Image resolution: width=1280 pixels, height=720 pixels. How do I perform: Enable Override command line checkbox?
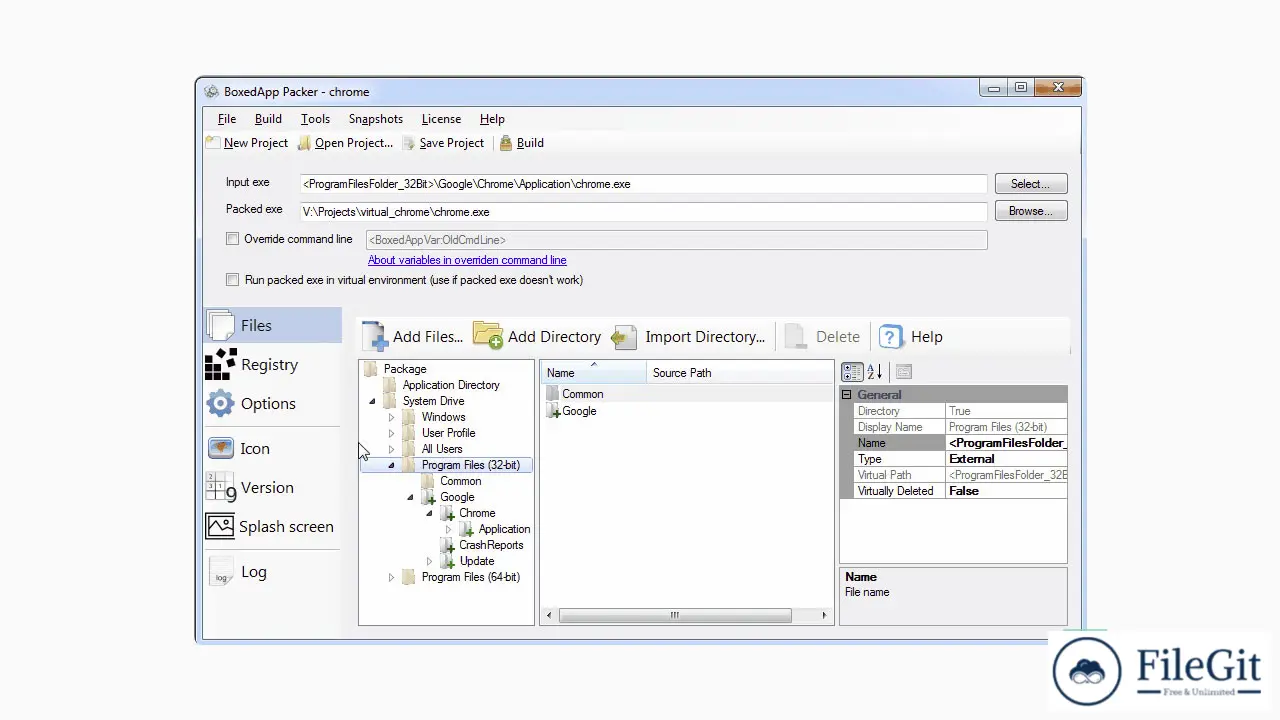[x=232, y=239]
